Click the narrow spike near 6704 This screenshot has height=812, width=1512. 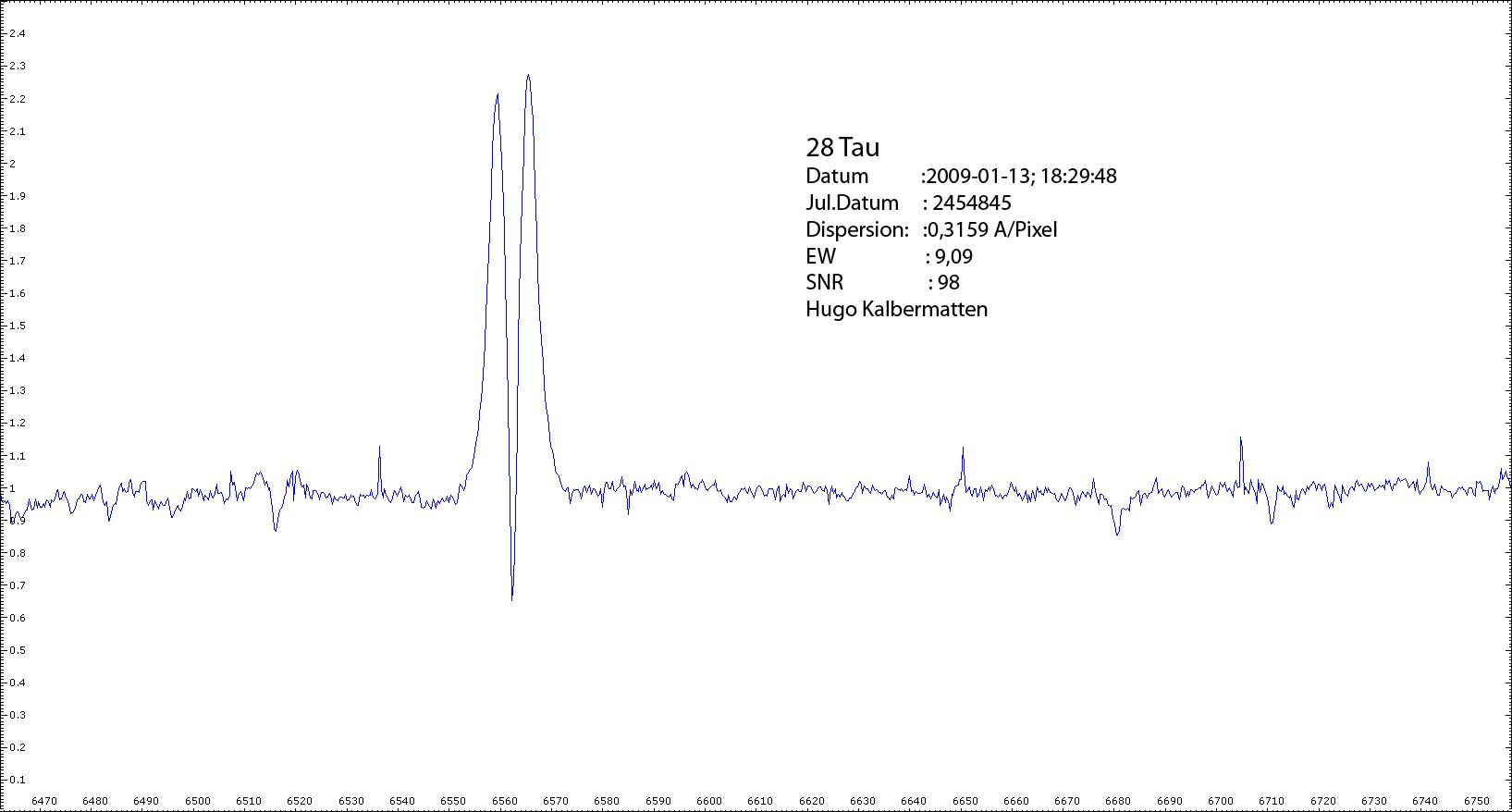[1240, 439]
